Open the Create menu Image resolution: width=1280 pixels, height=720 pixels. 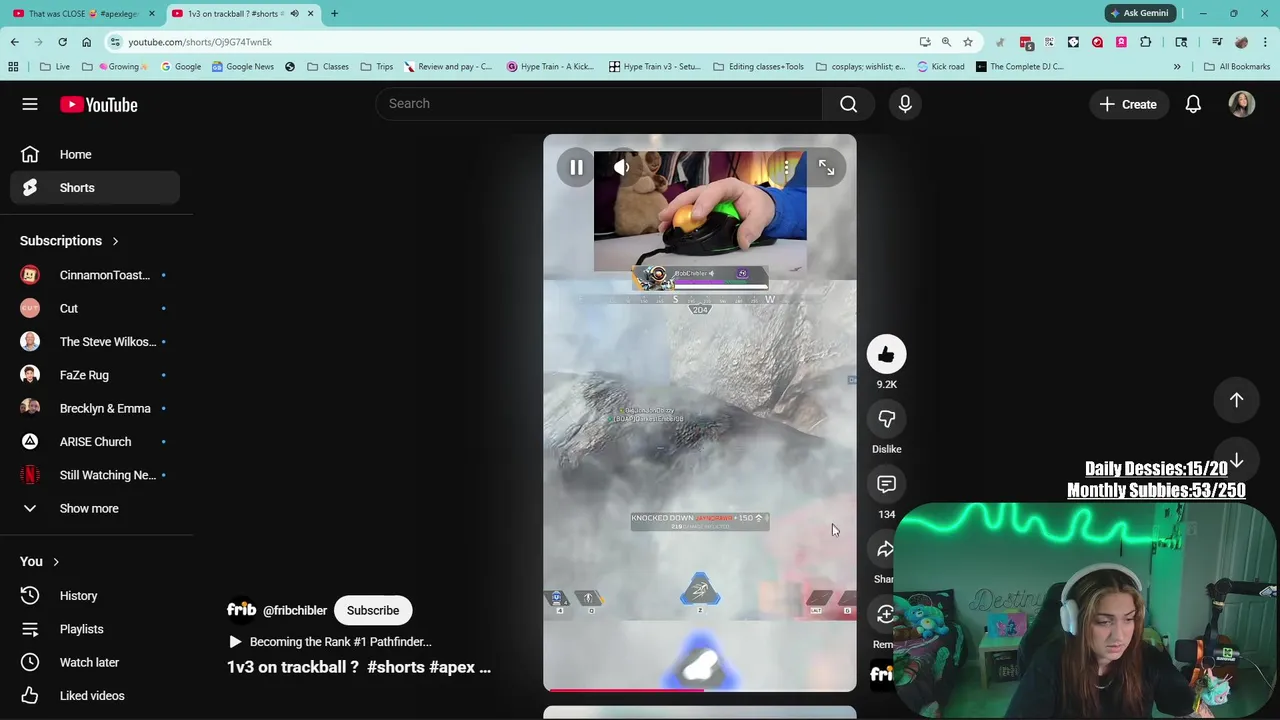click(1128, 104)
